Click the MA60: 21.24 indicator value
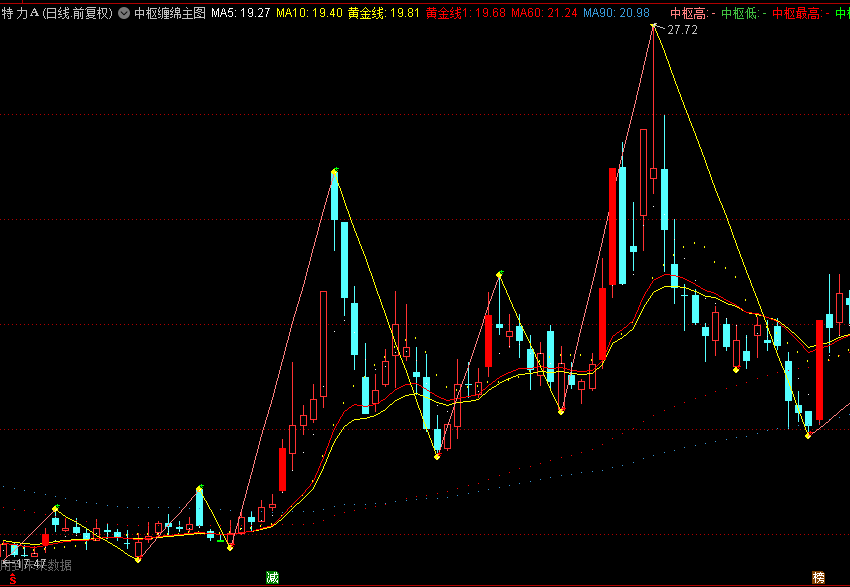The image size is (850, 587). pos(544,13)
